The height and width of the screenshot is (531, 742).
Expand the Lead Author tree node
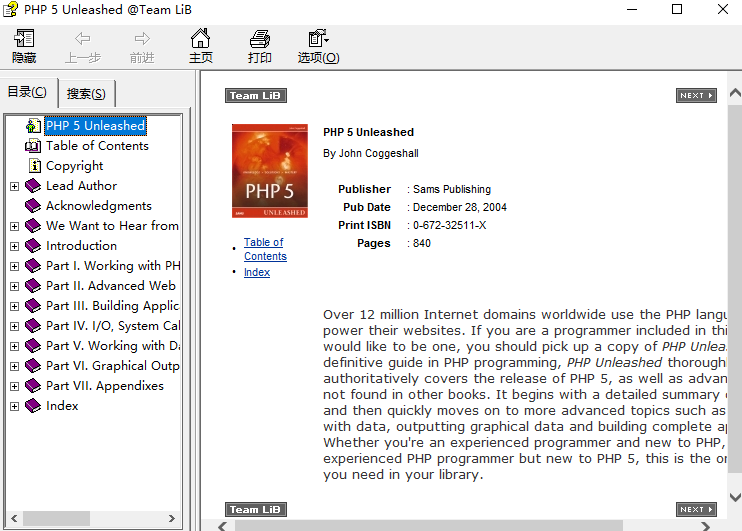(15, 186)
